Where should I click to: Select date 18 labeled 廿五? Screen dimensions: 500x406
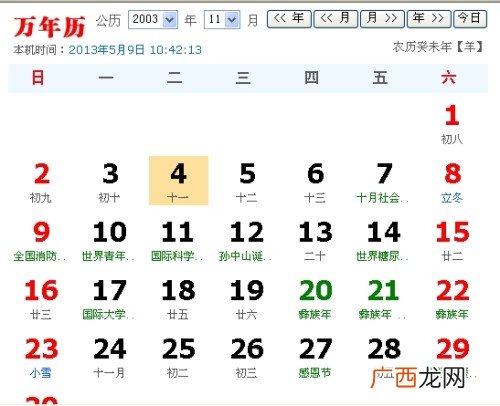coord(179,299)
